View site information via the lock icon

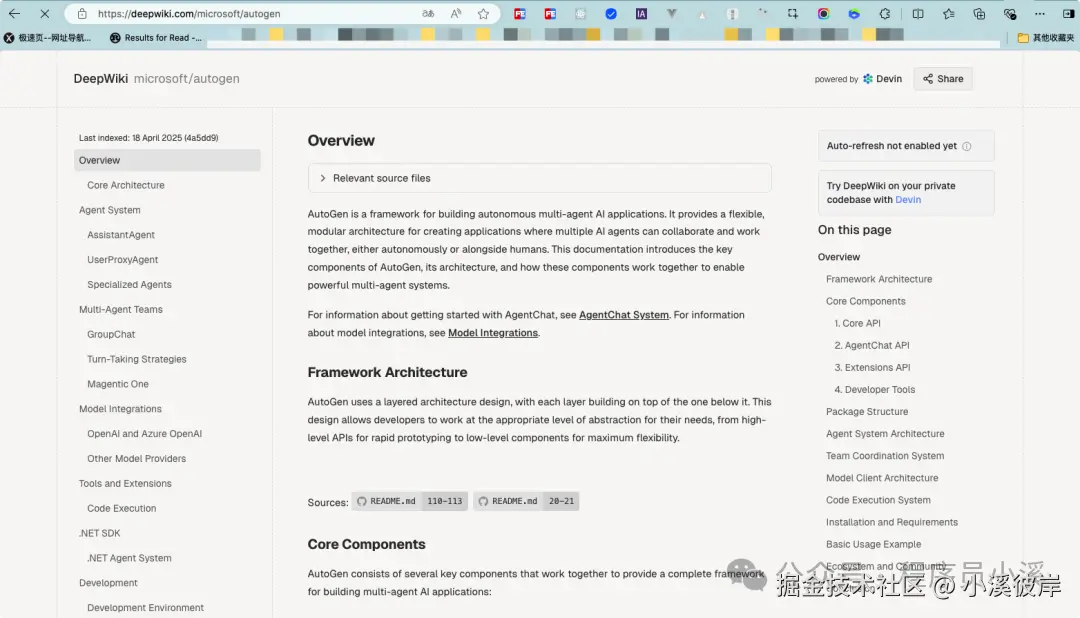pos(82,13)
